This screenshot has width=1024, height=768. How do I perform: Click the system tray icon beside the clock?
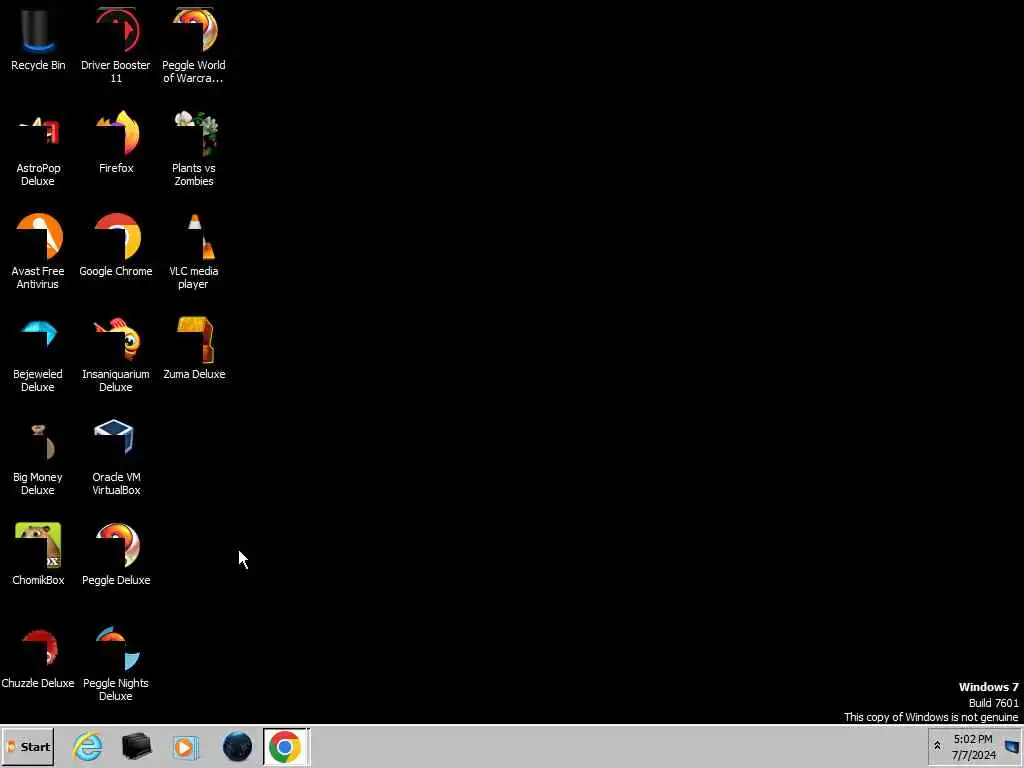click(x=1011, y=746)
